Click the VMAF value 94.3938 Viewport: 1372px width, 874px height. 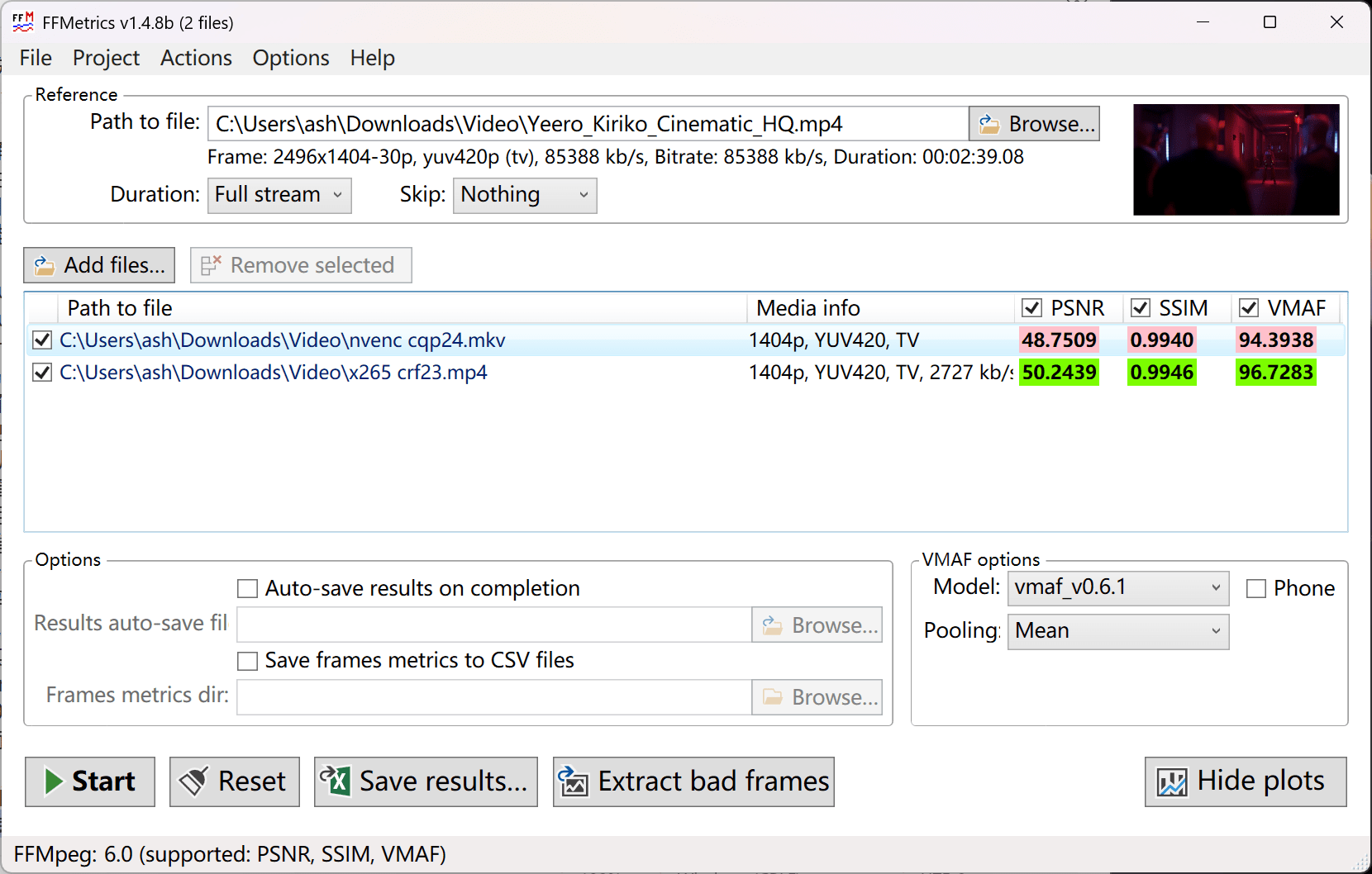(1276, 340)
